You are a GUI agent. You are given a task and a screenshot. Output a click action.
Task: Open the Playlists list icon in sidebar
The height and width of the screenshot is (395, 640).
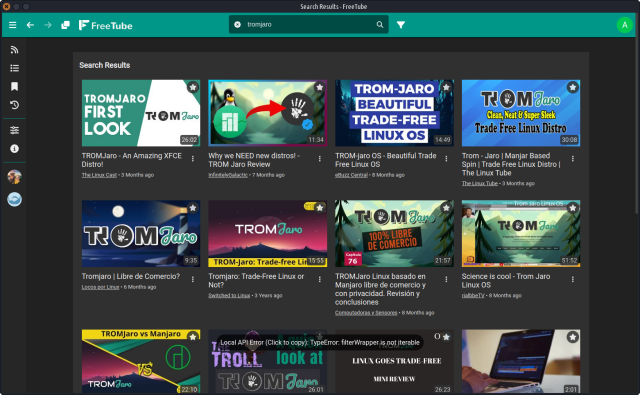[14, 68]
